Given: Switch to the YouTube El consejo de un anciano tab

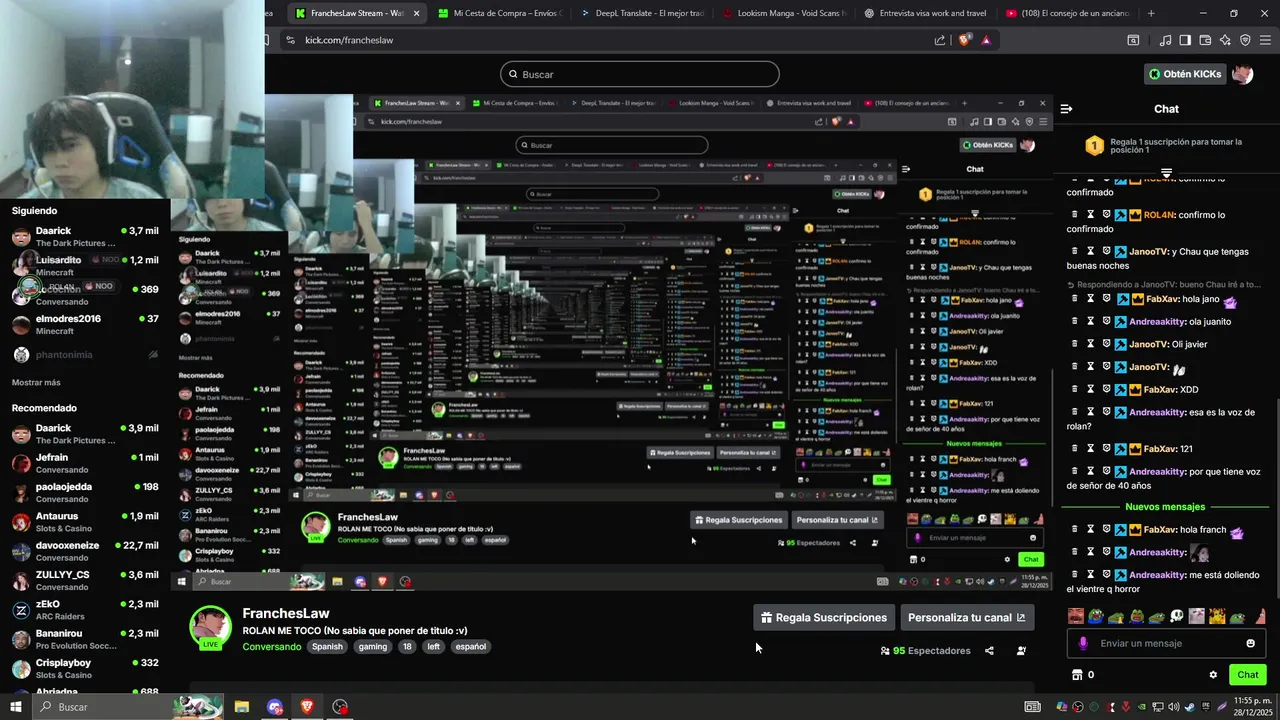Looking at the screenshot, I should (1068, 13).
